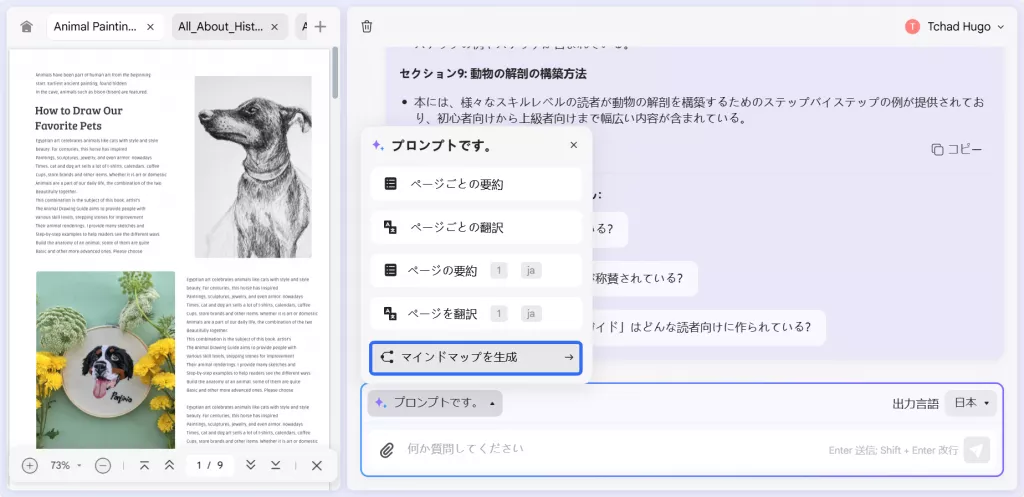Viewport: 1024px width, 497px height.
Task: Click the embroidered dog photo in PDF
Action: pyautogui.click(x=106, y=360)
